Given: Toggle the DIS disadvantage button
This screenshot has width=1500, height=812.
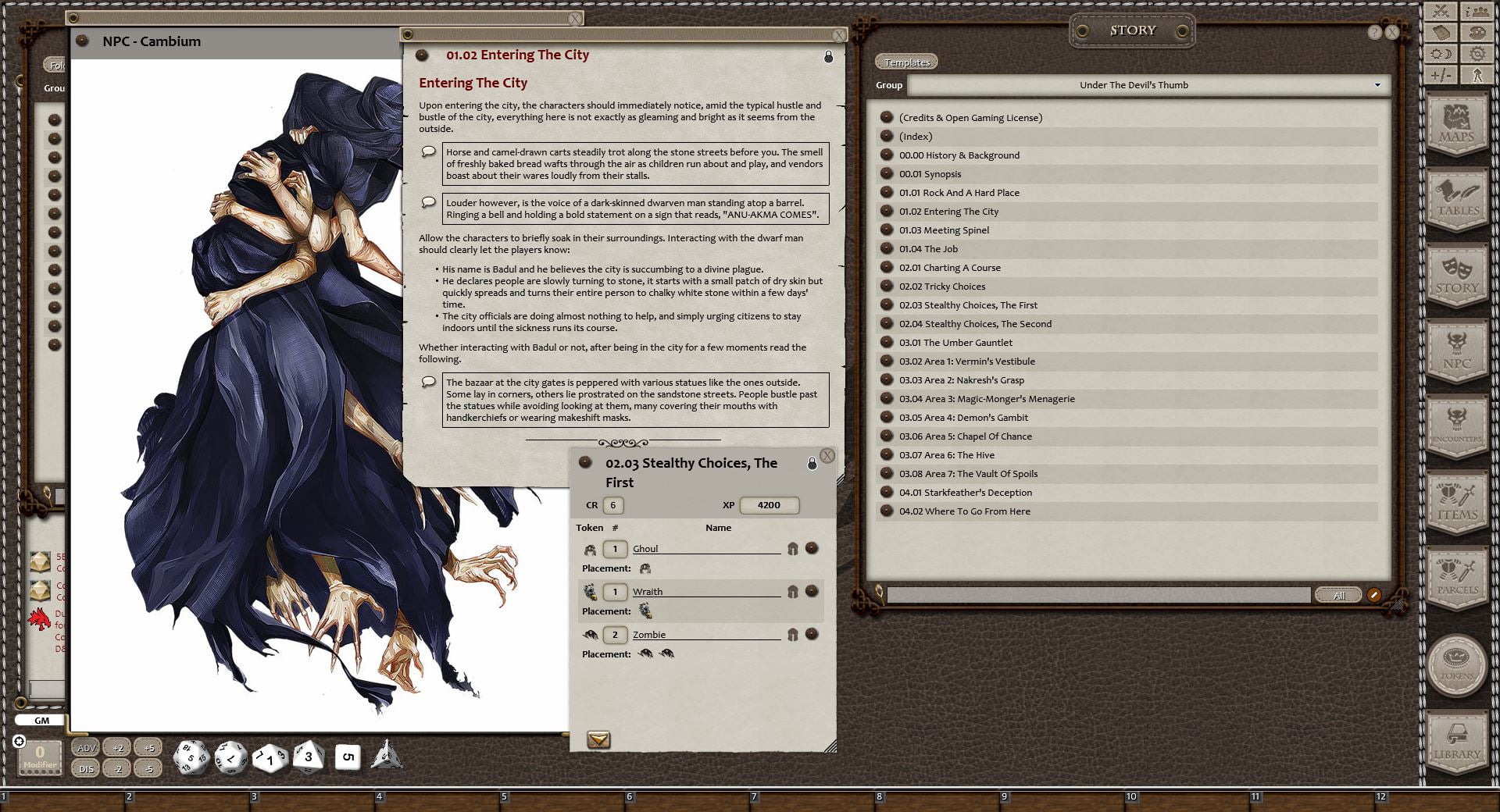Looking at the screenshot, I should click(86, 769).
